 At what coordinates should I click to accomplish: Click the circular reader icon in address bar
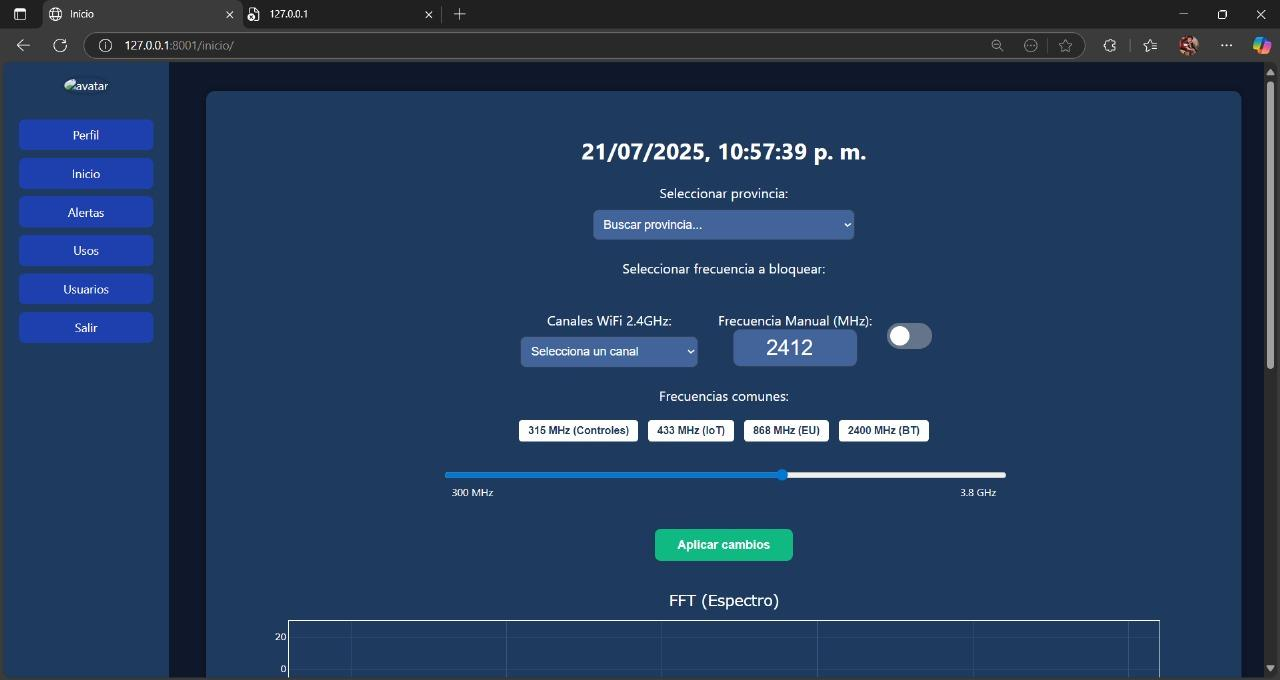[x=1031, y=45]
